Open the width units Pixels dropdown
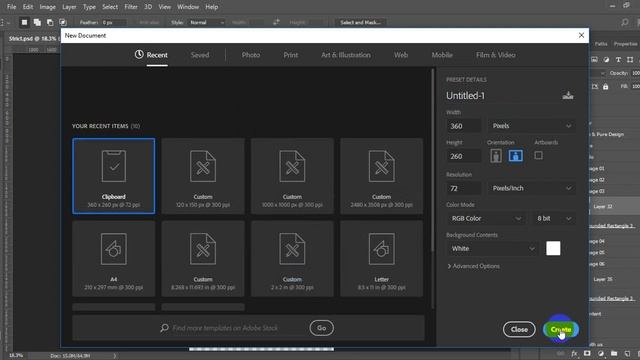Image resolution: width=640 pixels, height=360 pixels. click(531, 126)
